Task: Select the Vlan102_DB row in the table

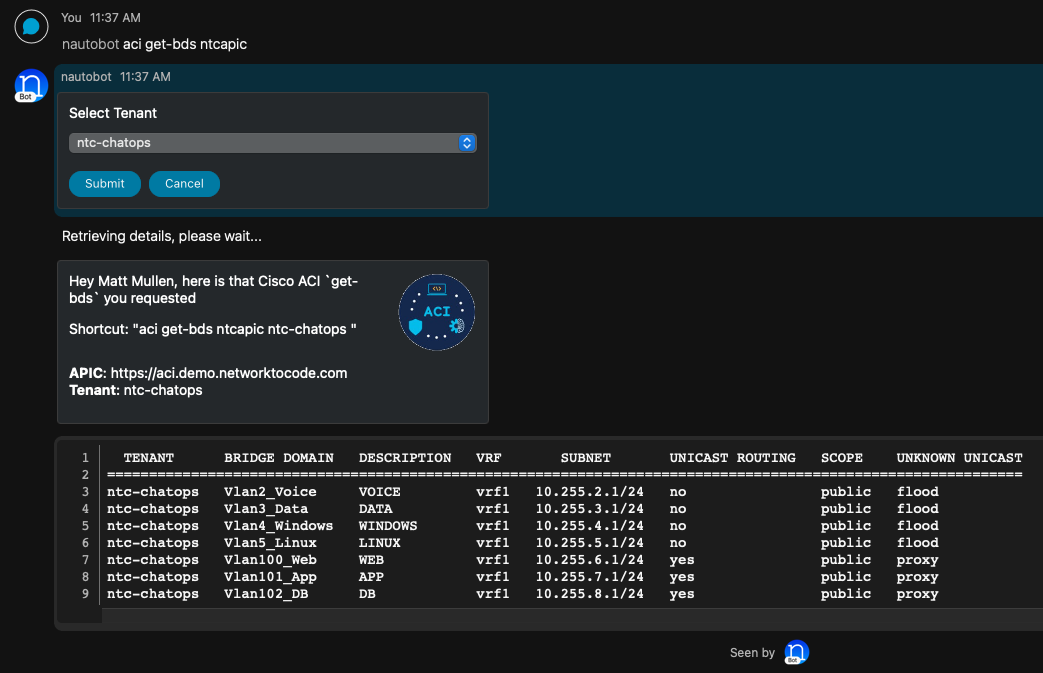Action: click(x=262, y=594)
